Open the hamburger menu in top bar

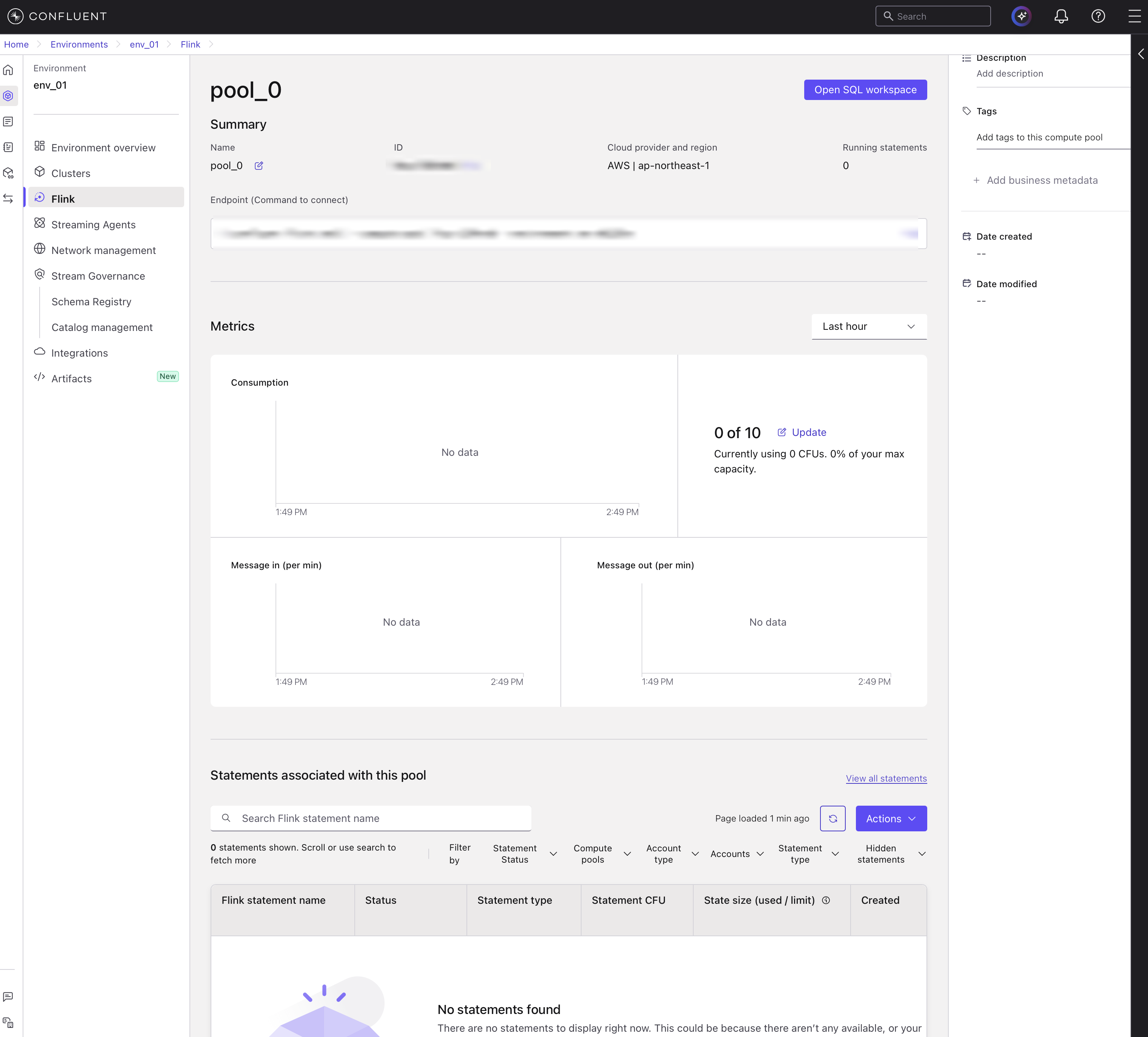coord(1134,16)
